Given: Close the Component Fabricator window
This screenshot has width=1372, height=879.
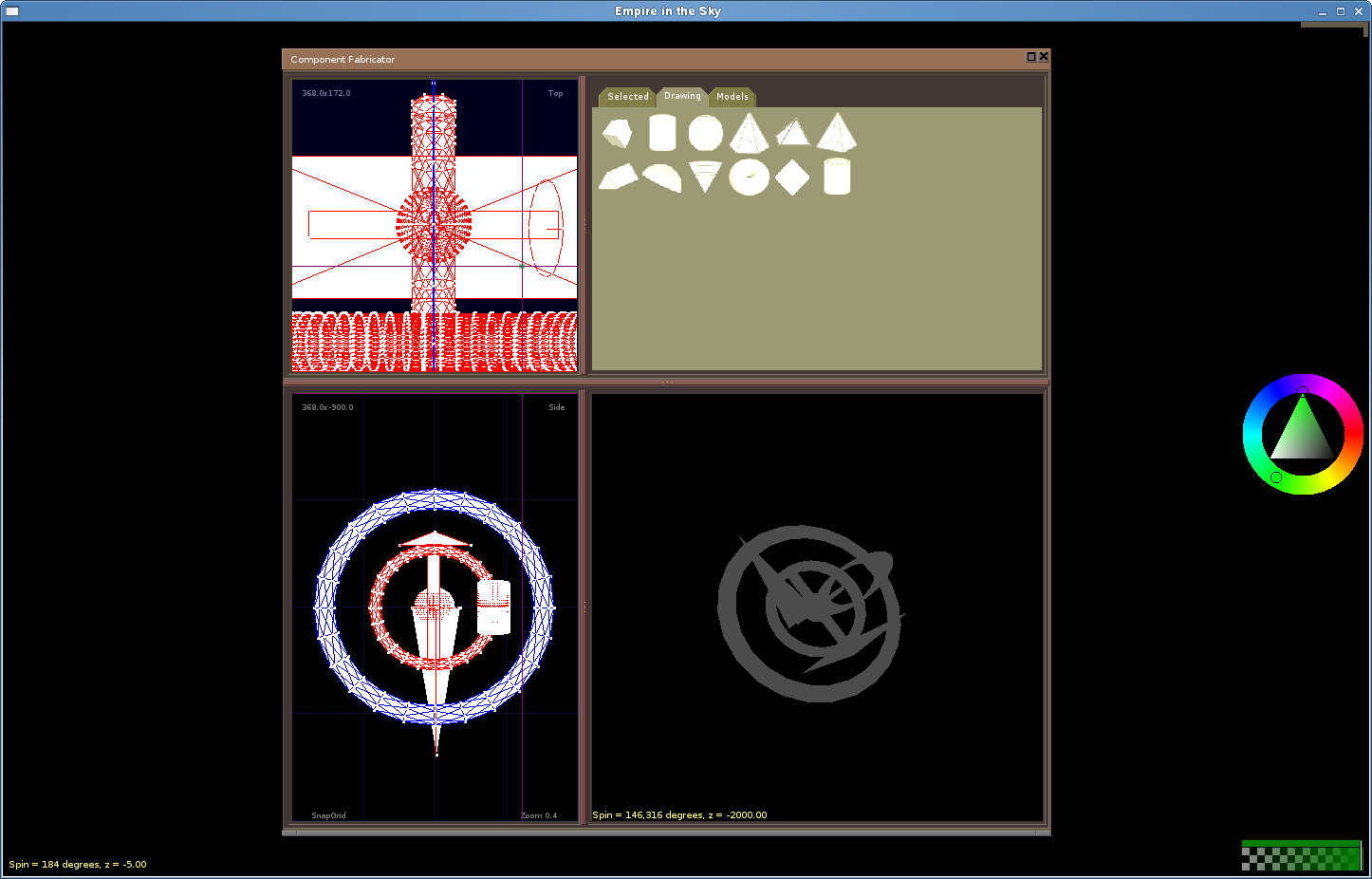Looking at the screenshot, I should (1044, 57).
